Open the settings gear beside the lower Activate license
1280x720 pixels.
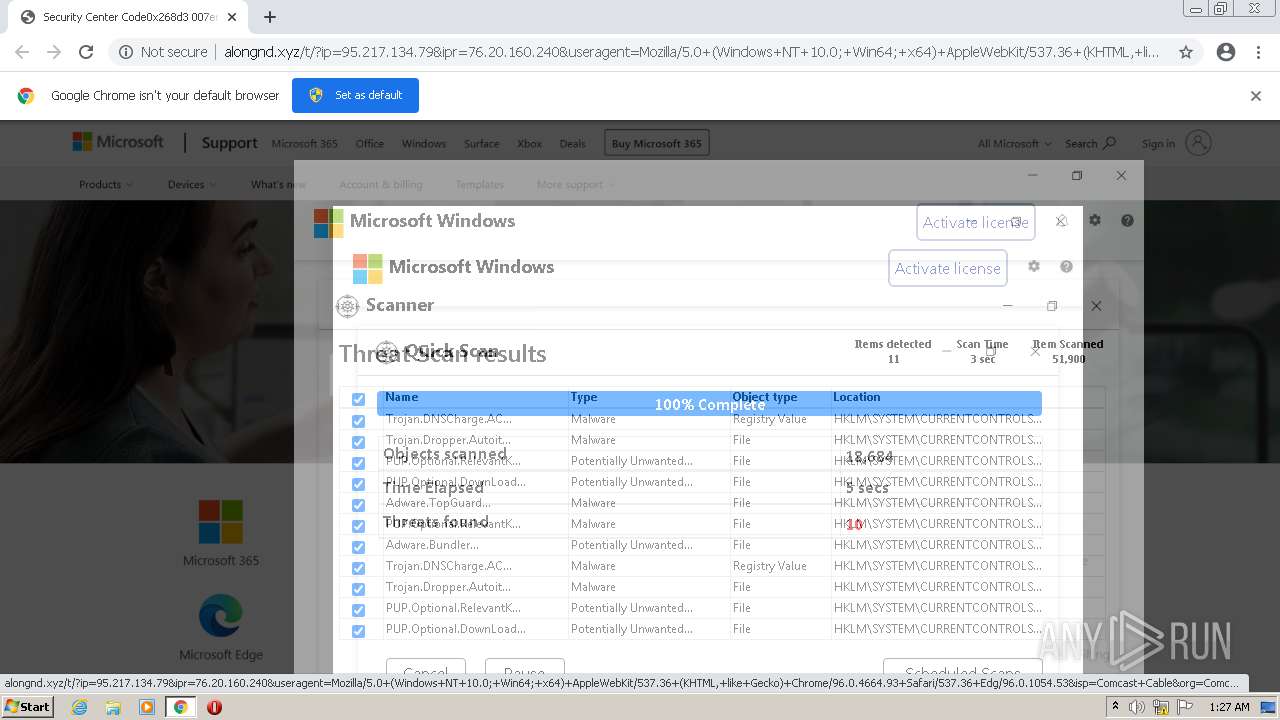point(1034,266)
